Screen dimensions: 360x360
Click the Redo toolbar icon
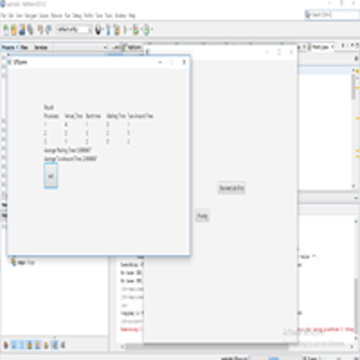tap(48, 30)
